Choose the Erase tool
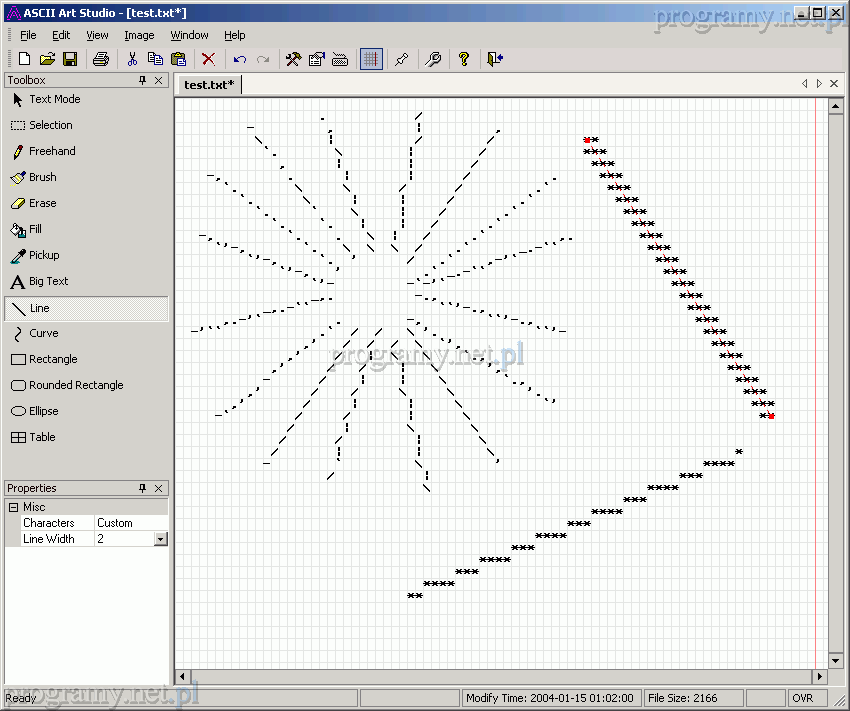850x711 pixels. 42,203
